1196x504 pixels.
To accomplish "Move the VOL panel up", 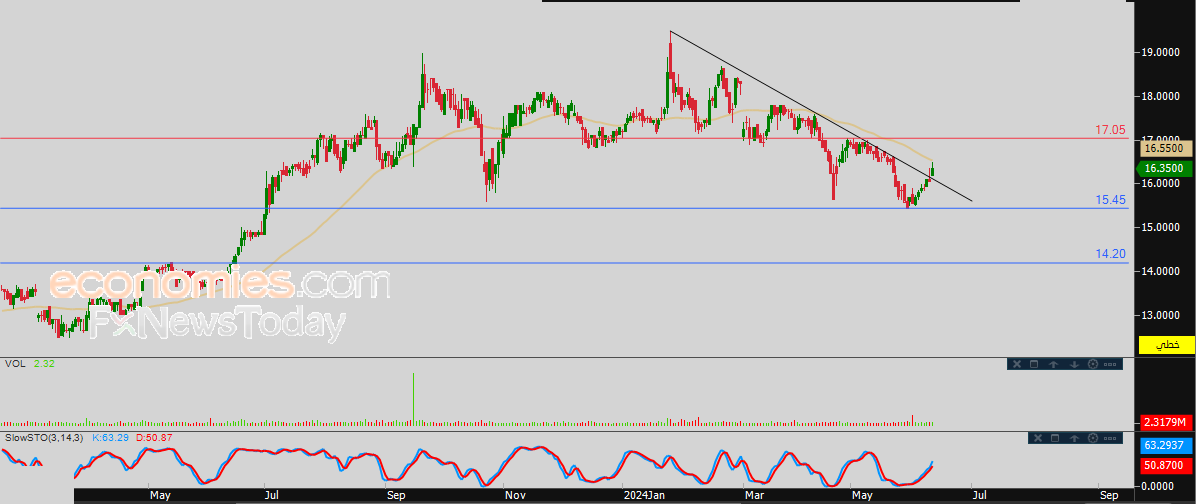I will click(1054, 364).
